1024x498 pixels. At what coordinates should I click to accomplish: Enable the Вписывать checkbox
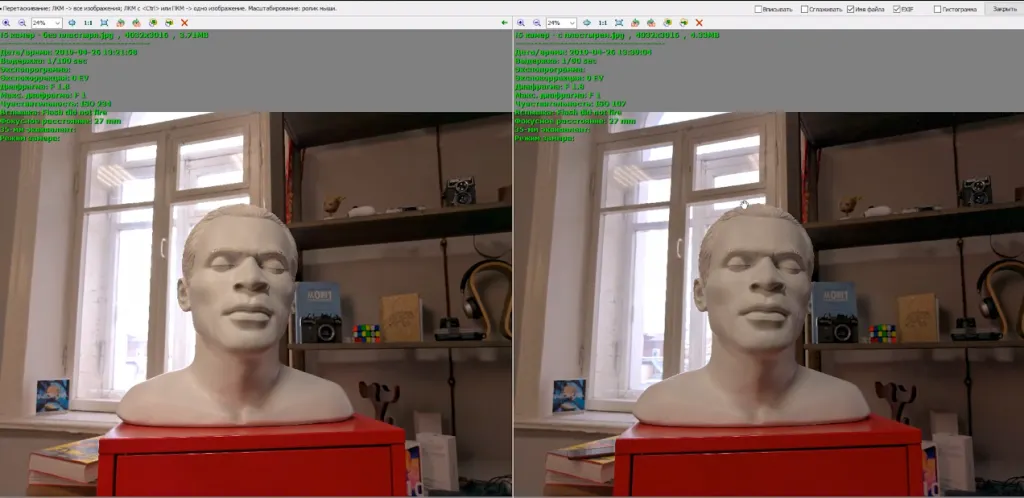759,9
